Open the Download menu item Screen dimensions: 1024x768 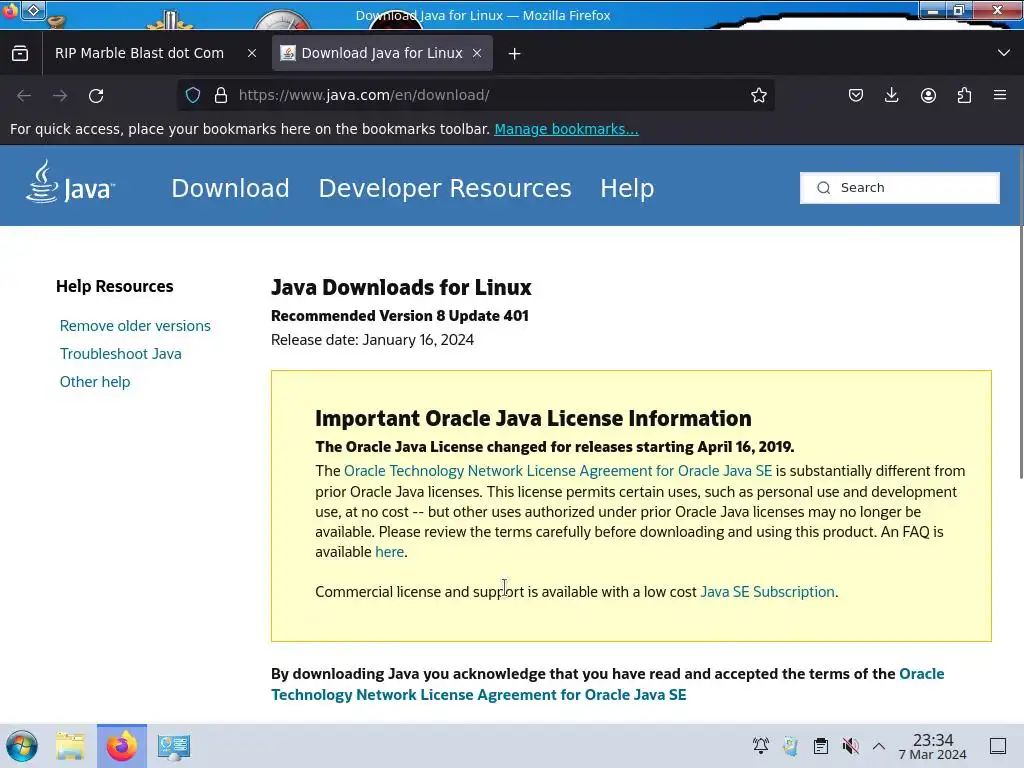(x=230, y=189)
